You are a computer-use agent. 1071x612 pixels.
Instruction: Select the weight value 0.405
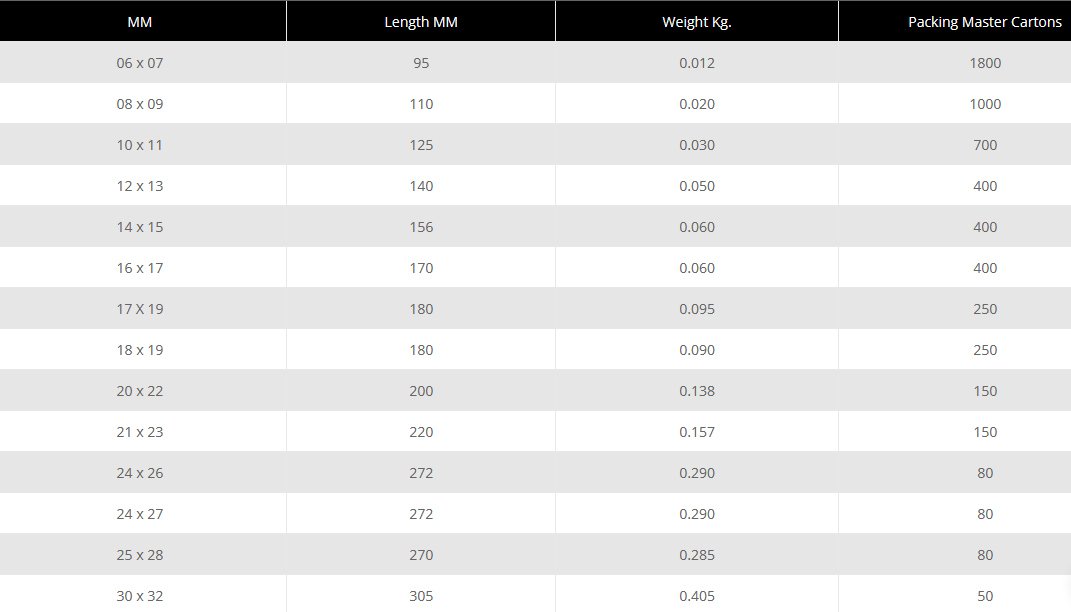697,596
